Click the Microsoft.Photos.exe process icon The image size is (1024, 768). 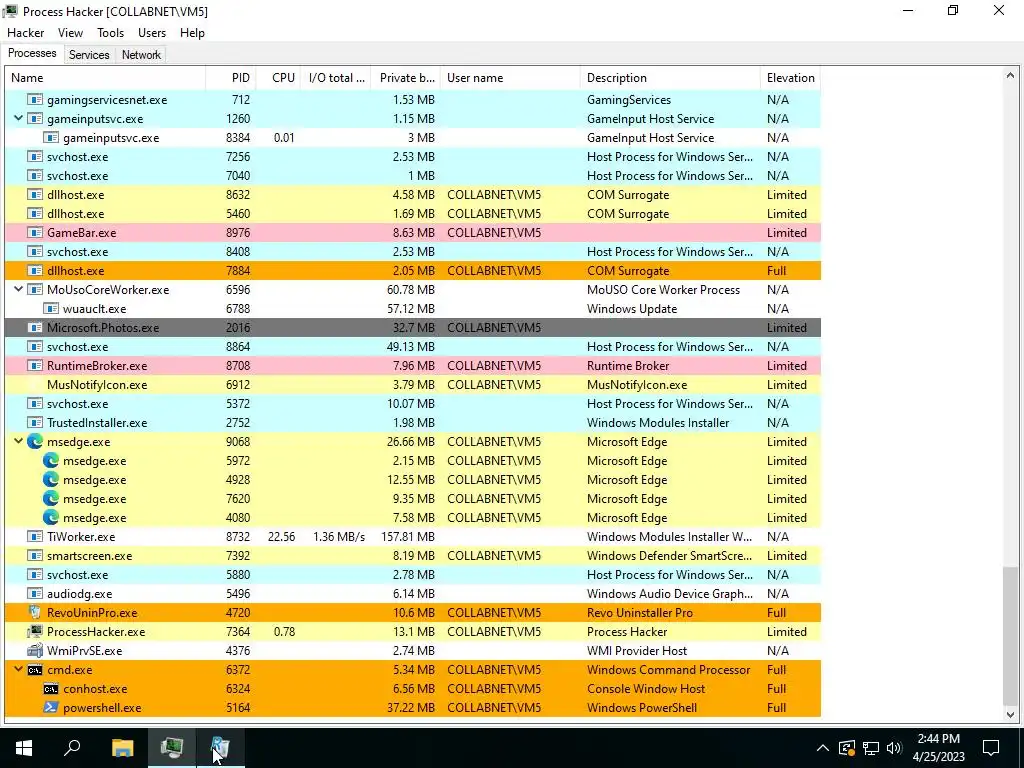pos(35,328)
